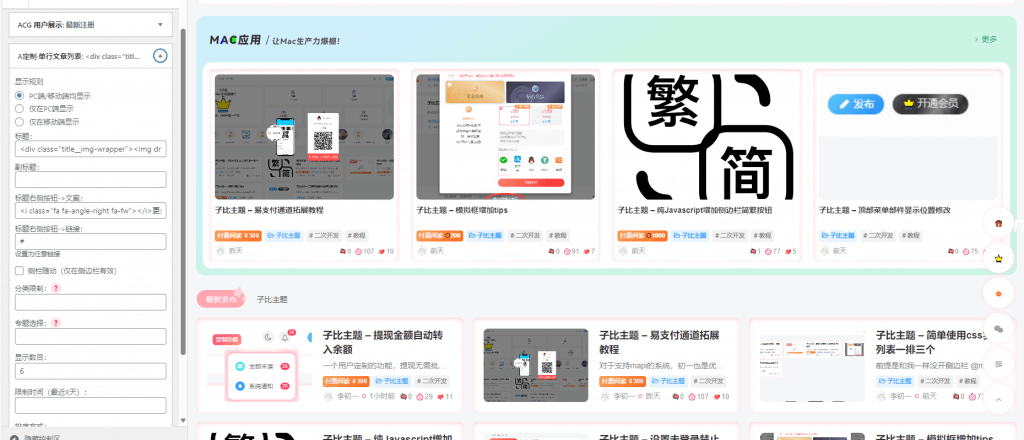Click the customizer sidebar vertical scrollbar
The height and width of the screenshot is (440, 1024).
[x=183, y=191]
